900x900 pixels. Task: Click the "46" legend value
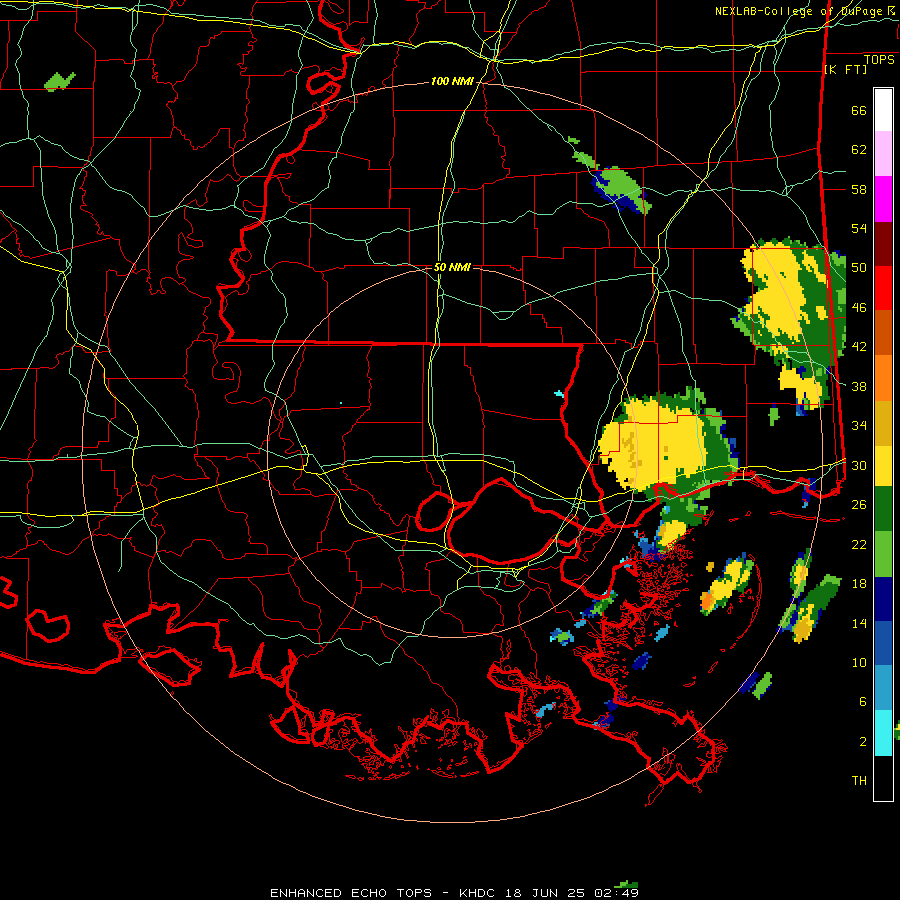pos(859,308)
